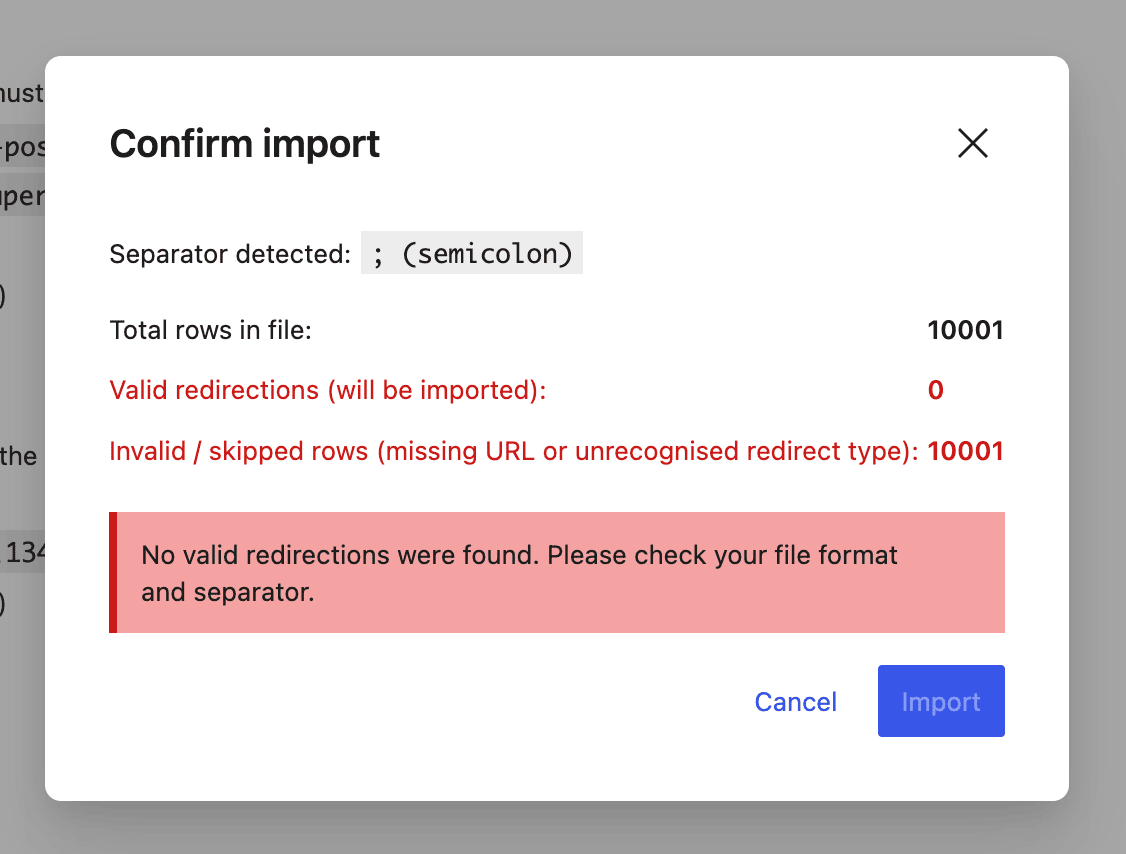Click the 'the' text visible at left edge

(19, 456)
